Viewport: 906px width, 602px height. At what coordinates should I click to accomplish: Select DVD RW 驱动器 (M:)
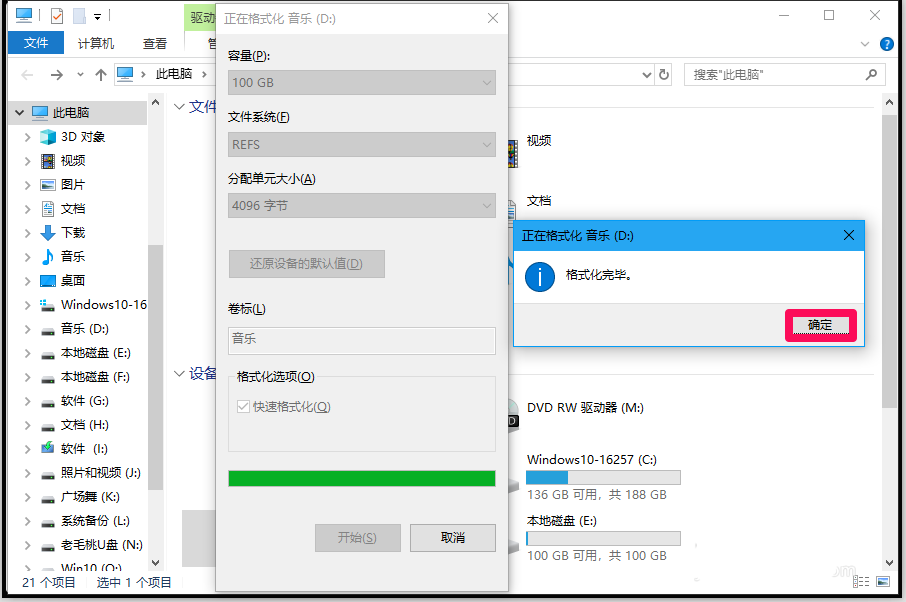(x=585, y=408)
